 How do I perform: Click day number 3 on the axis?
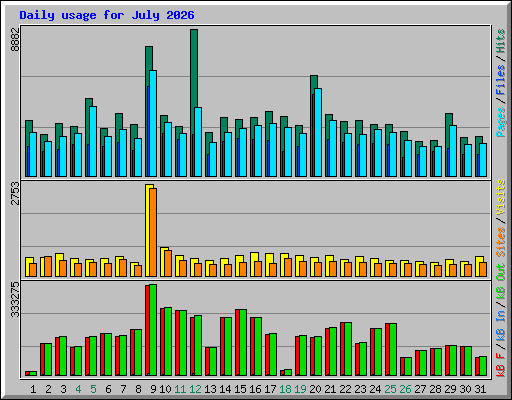(x=63, y=389)
